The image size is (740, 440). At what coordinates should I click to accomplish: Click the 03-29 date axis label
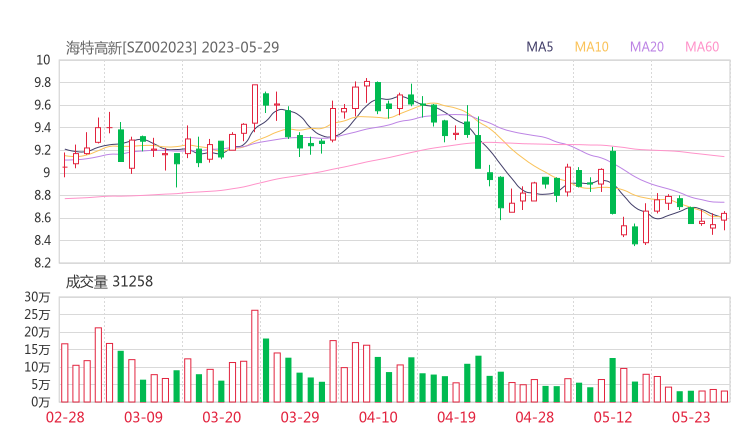coord(299,417)
